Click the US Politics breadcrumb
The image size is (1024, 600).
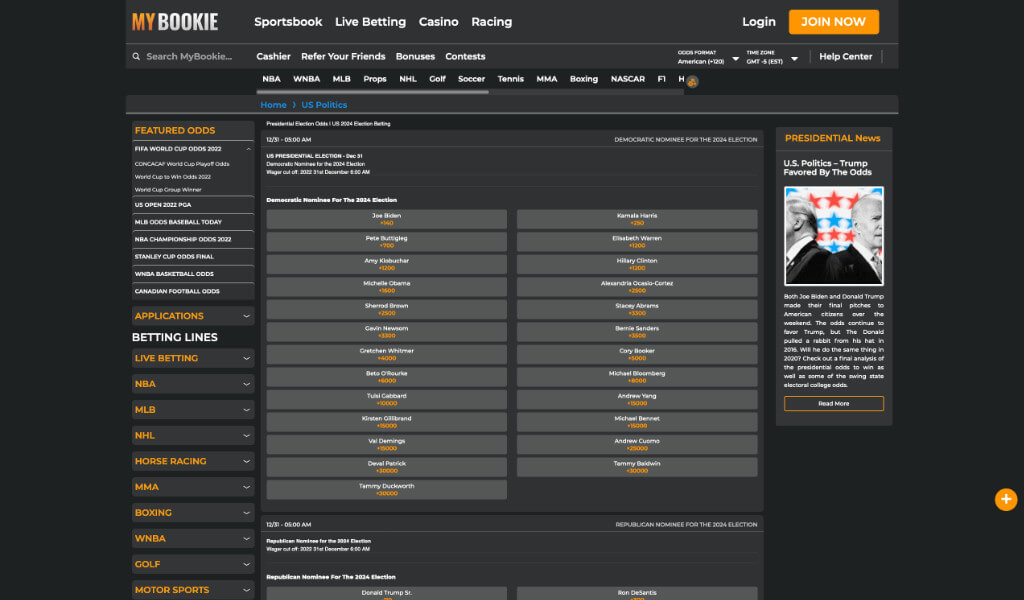tap(324, 105)
